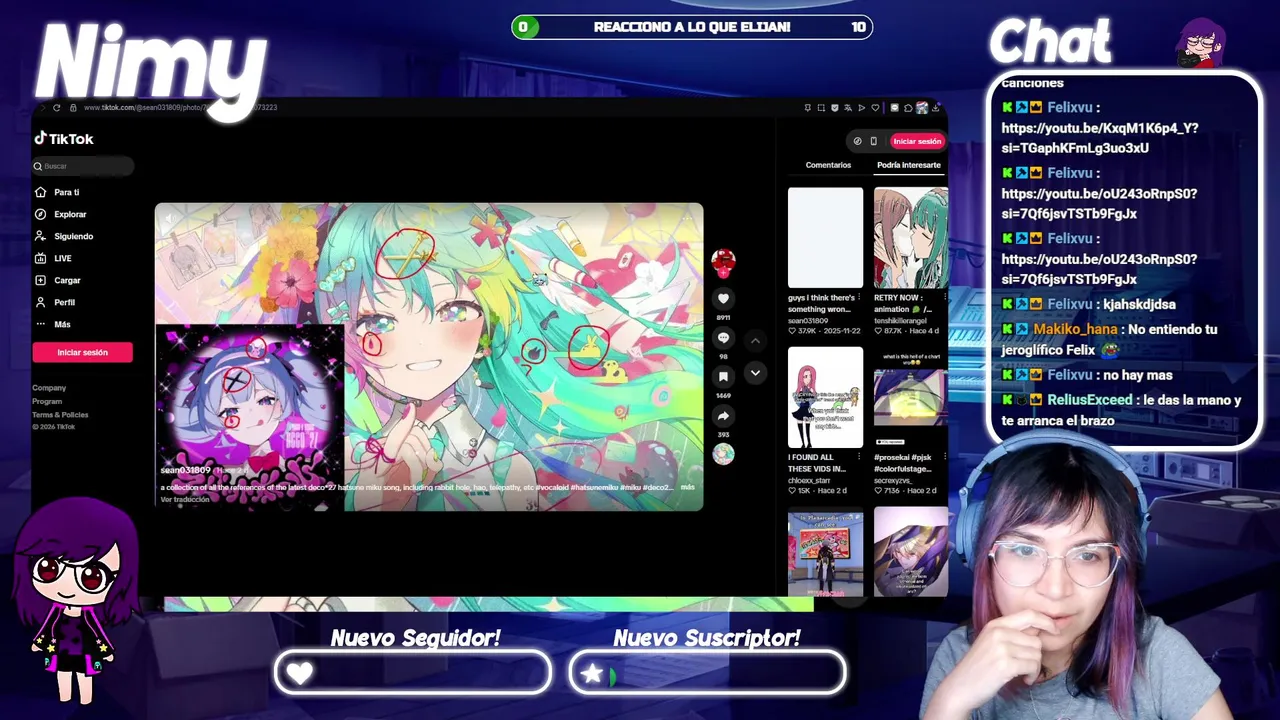Image resolution: width=1280 pixels, height=720 pixels.
Task: Click the browser extensions puzzle icon
Action: [x=908, y=108]
